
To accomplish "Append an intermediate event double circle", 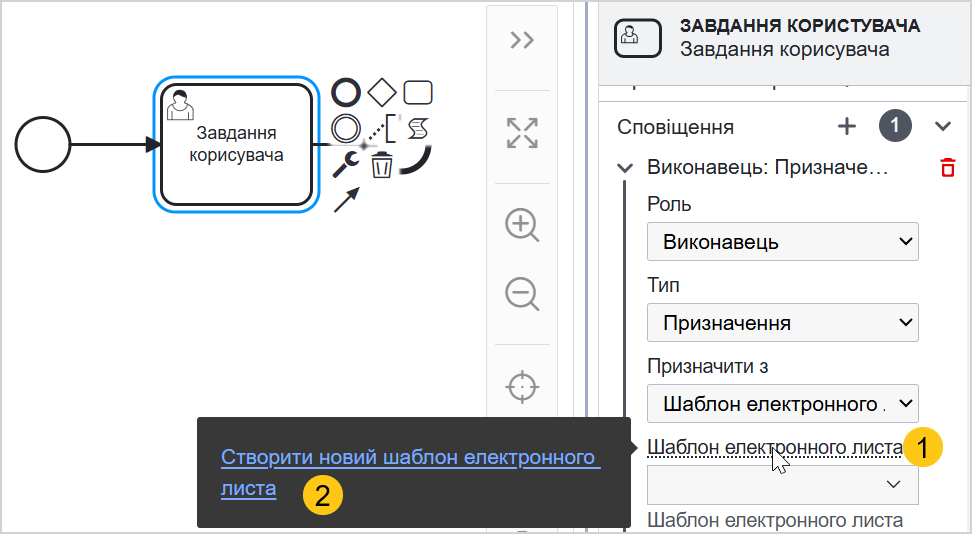I will pyautogui.click(x=346, y=129).
